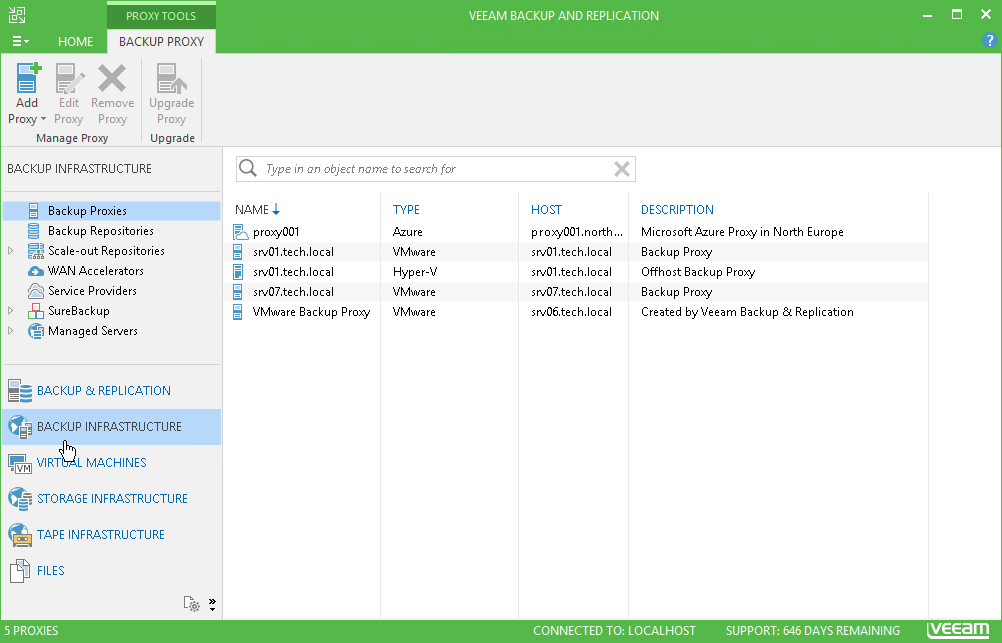The image size is (1002, 643).
Task: Select WAN Accelerators in the tree
Action: pyautogui.click(x=96, y=271)
